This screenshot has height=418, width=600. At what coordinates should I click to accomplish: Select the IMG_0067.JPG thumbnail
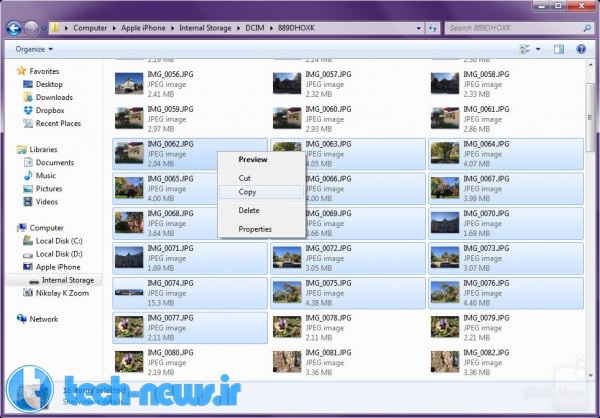pyautogui.click(x=445, y=188)
